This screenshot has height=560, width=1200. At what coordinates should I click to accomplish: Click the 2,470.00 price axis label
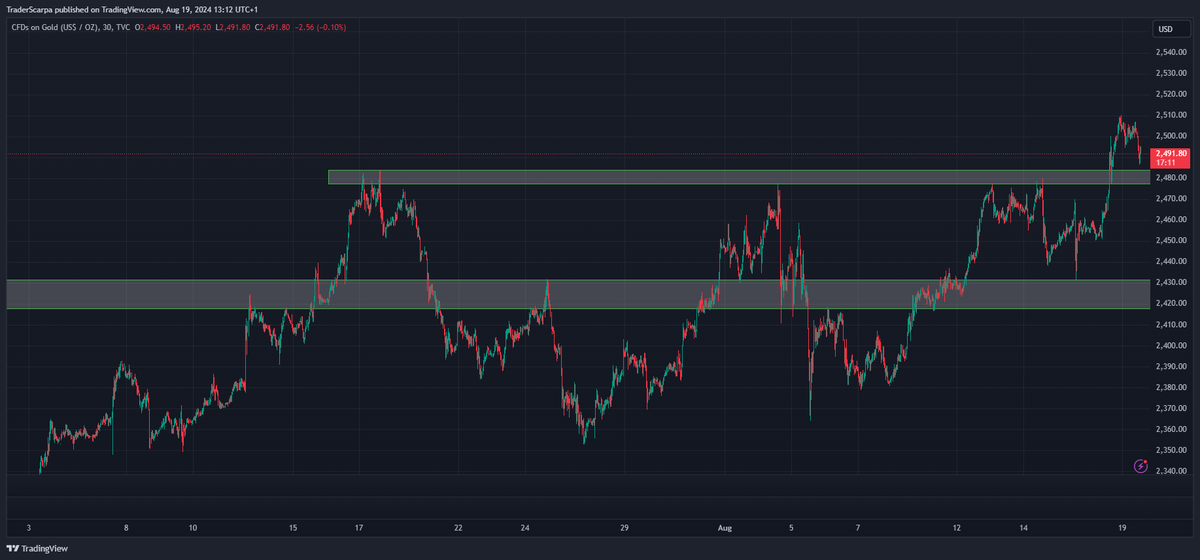click(x=1170, y=198)
